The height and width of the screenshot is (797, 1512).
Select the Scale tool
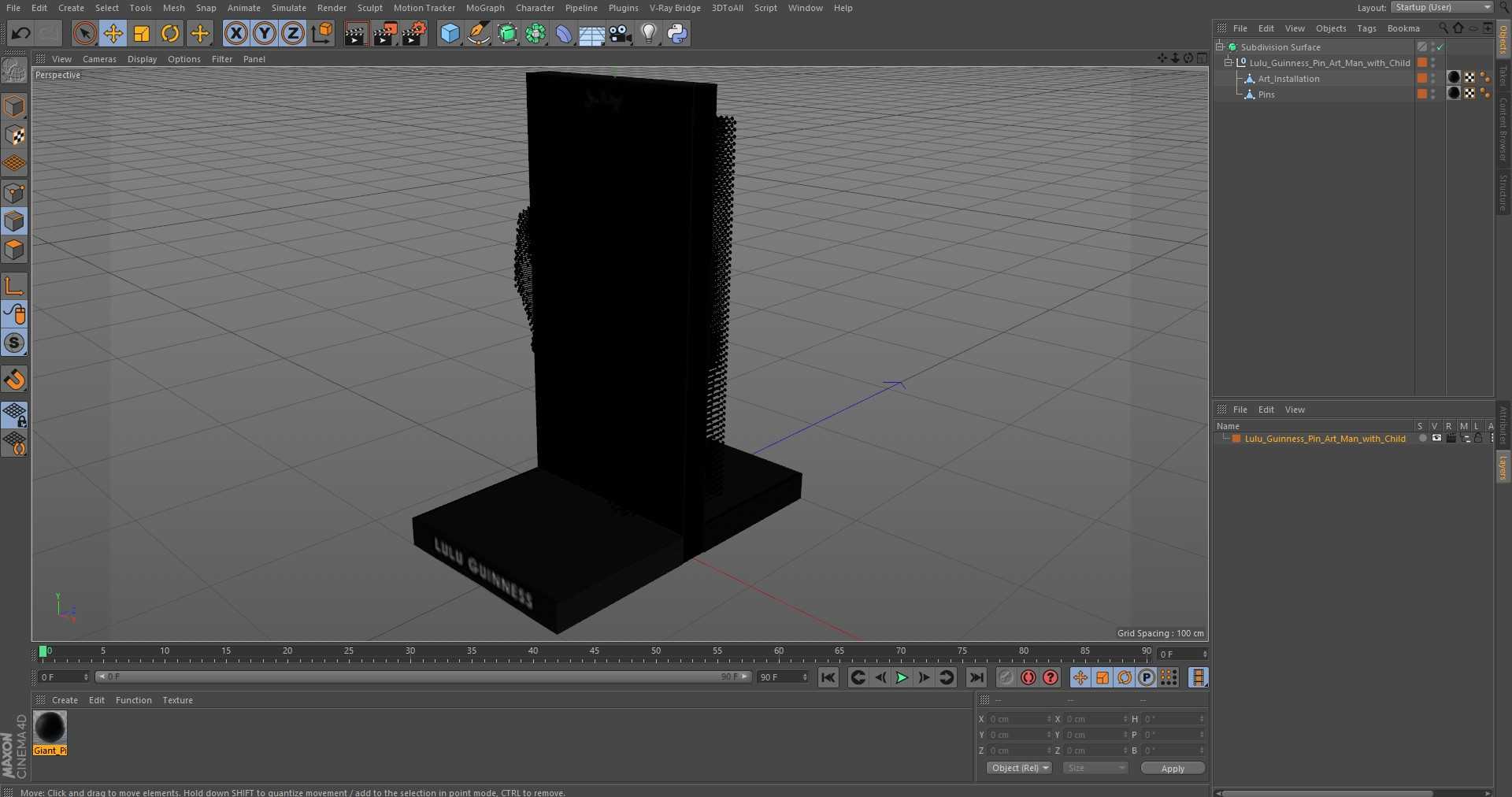[142, 33]
